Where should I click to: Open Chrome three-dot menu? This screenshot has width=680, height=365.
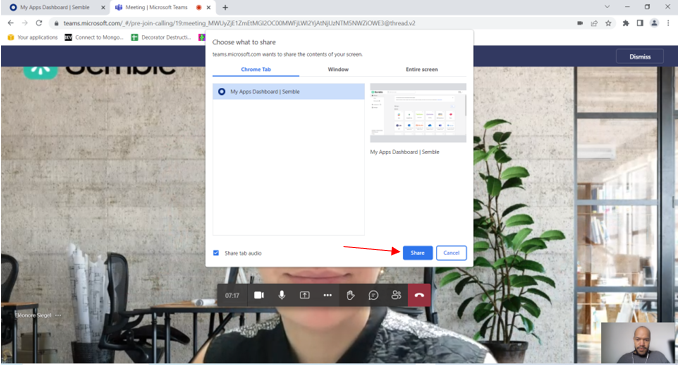point(668,23)
